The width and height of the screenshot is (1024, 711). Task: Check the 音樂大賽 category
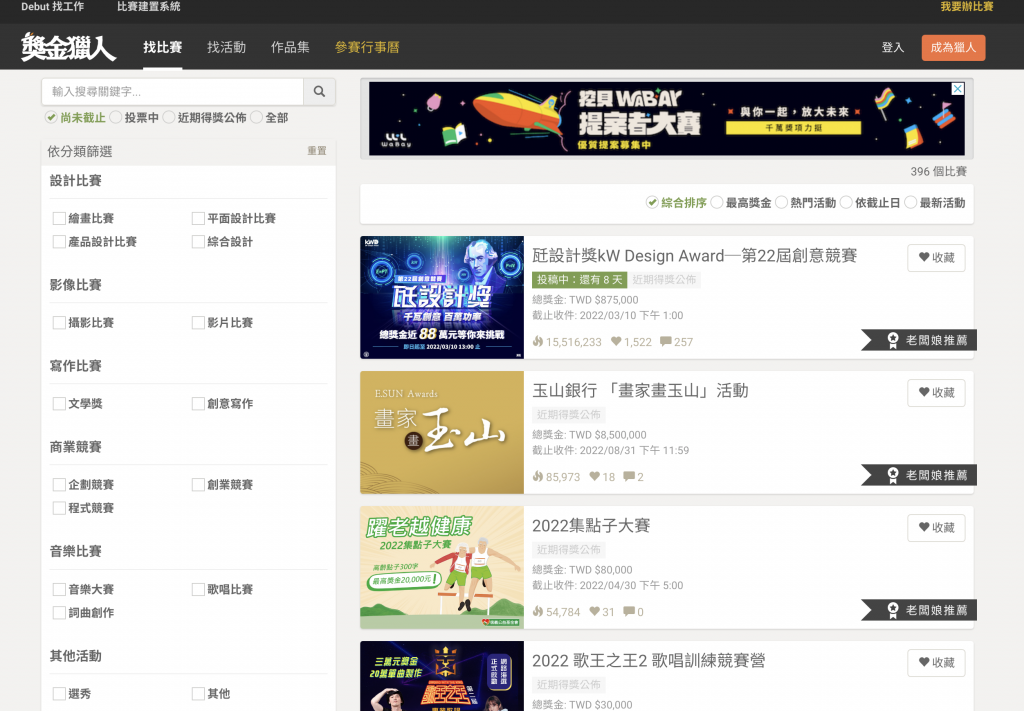[x=59, y=589]
